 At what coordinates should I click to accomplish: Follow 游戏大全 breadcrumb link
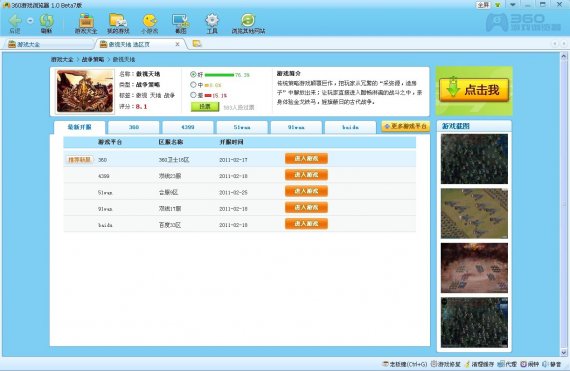click(x=62, y=59)
